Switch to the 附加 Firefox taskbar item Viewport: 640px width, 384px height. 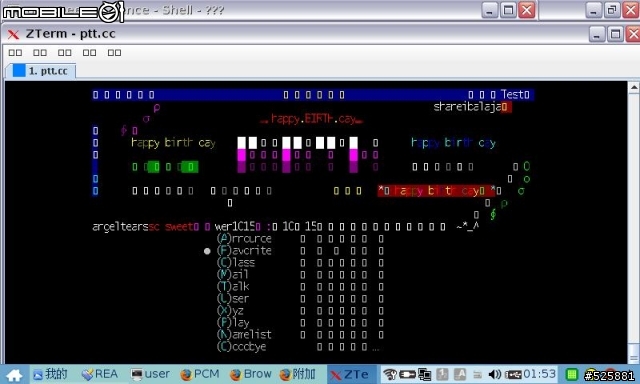[298, 374]
